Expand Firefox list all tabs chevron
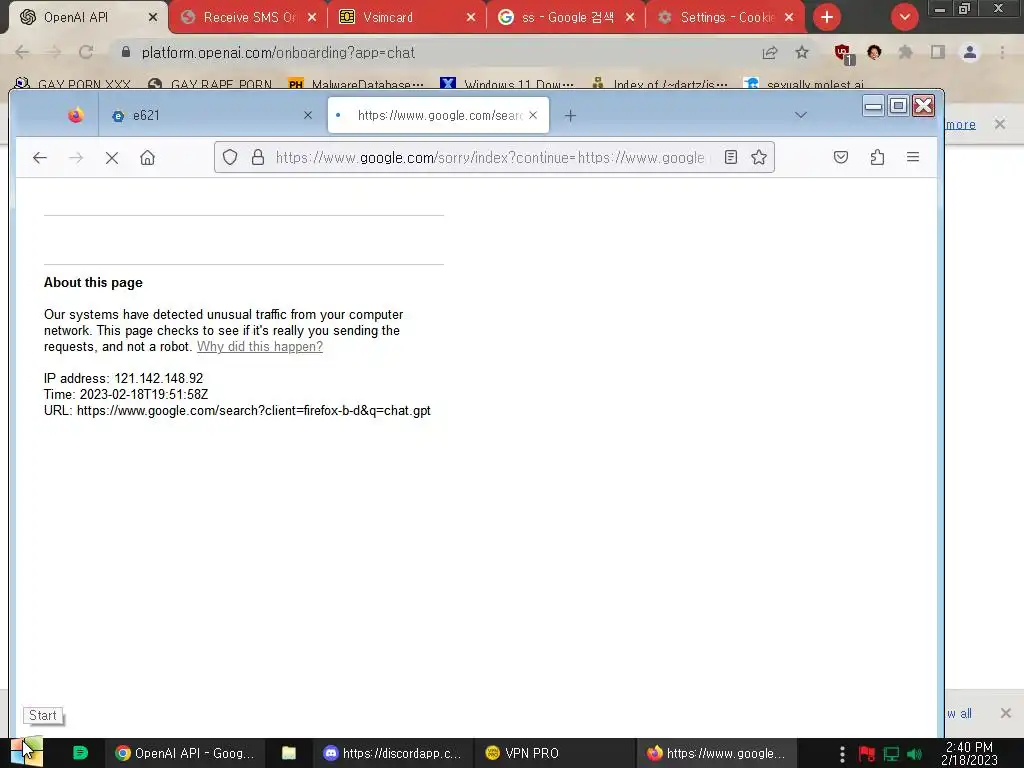This screenshot has width=1024, height=768. click(x=801, y=115)
